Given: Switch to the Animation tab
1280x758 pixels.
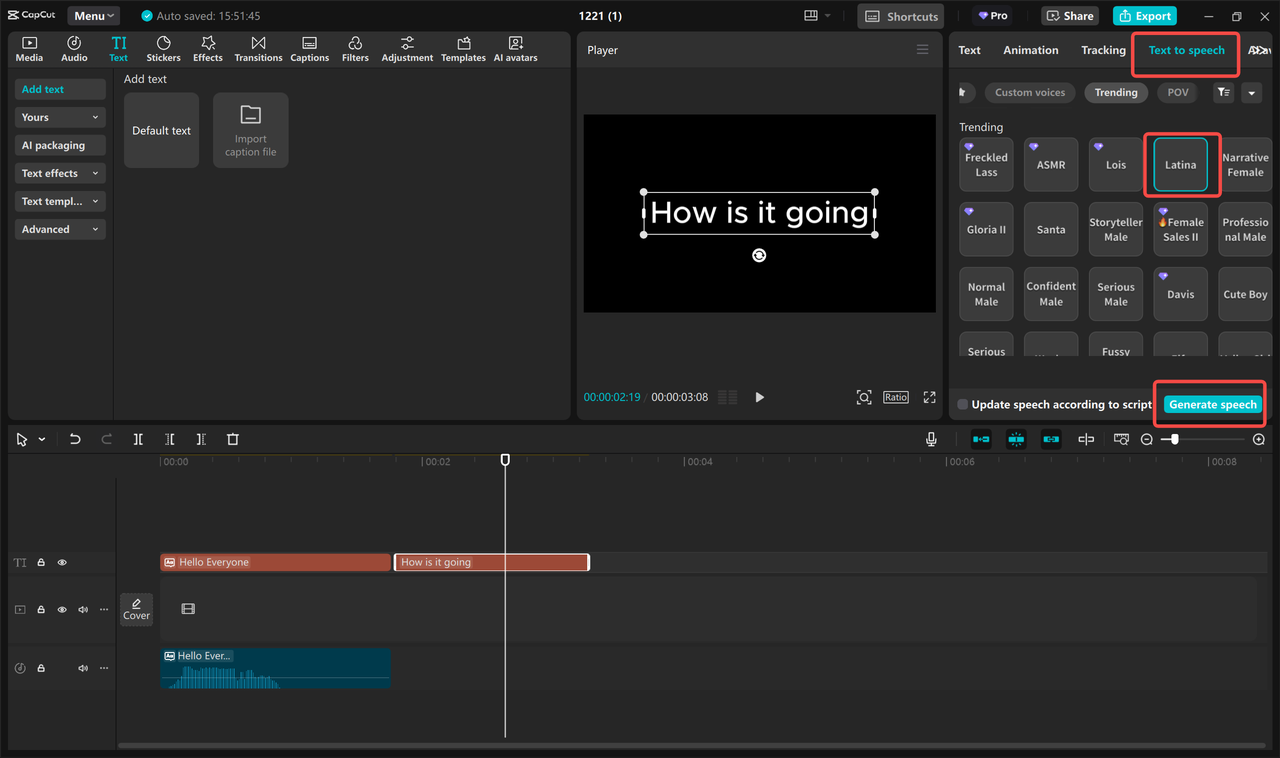Looking at the screenshot, I should (x=1030, y=50).
